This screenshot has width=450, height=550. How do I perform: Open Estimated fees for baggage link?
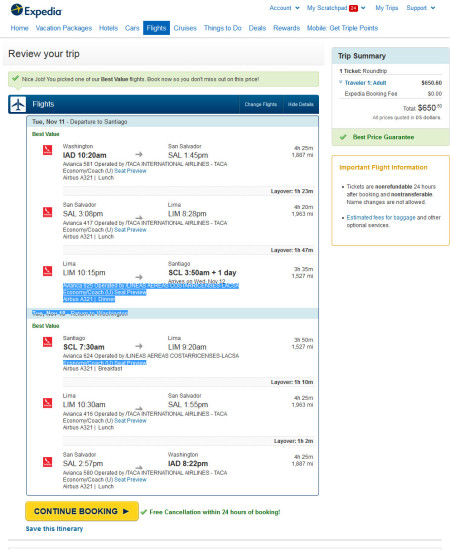tap(381, 217)
